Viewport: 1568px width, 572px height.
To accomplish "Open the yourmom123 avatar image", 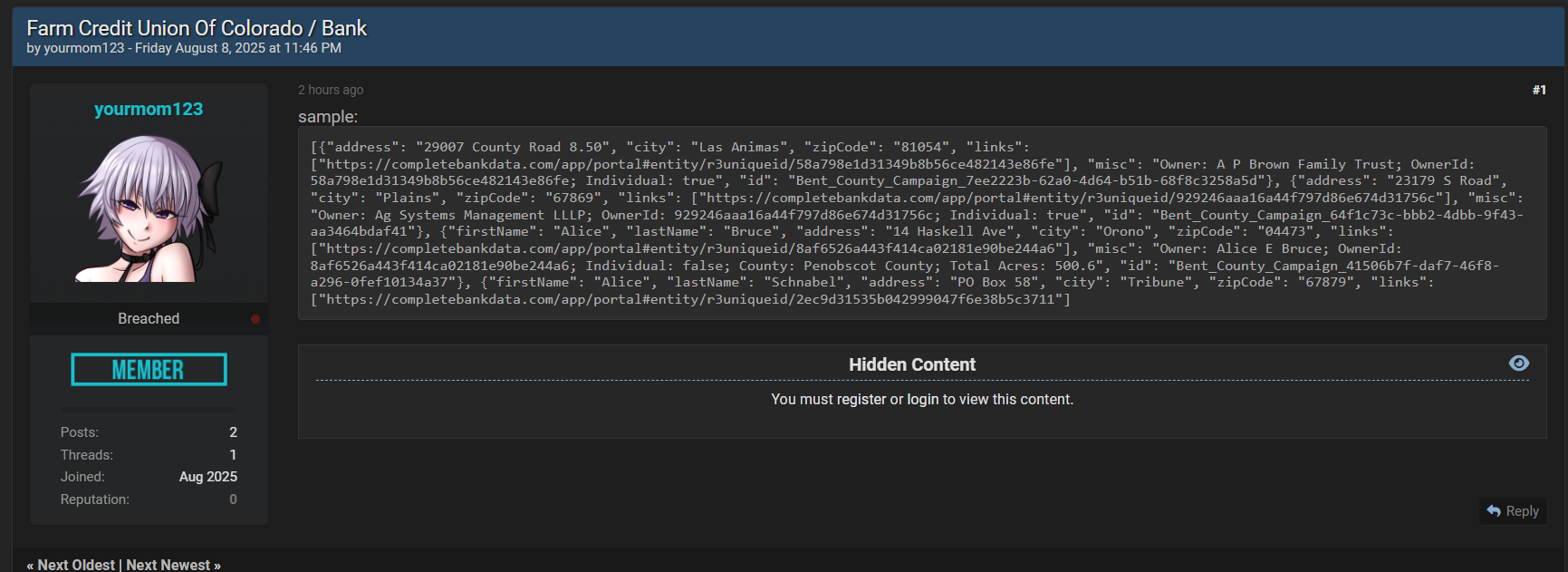I will point(149,208).
